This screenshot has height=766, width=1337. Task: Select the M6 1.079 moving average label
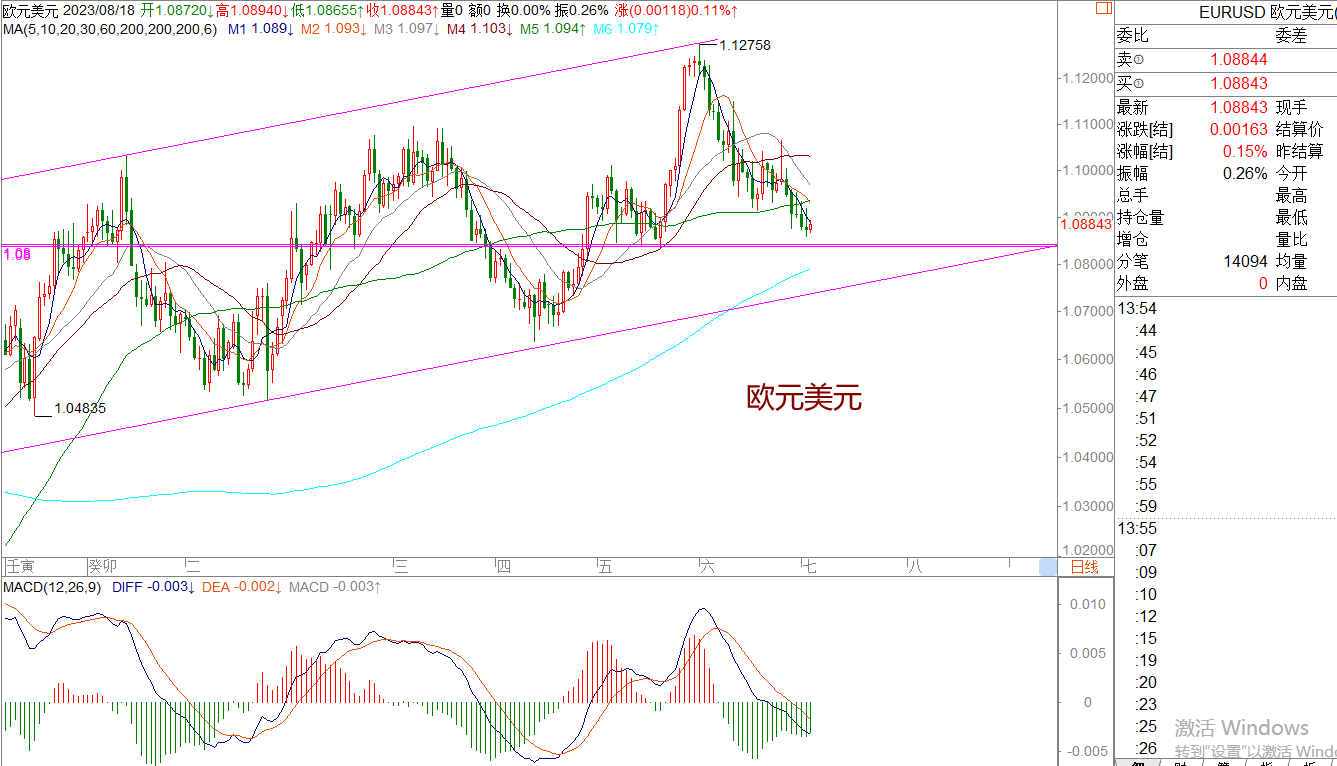click(x=626, y=29)
